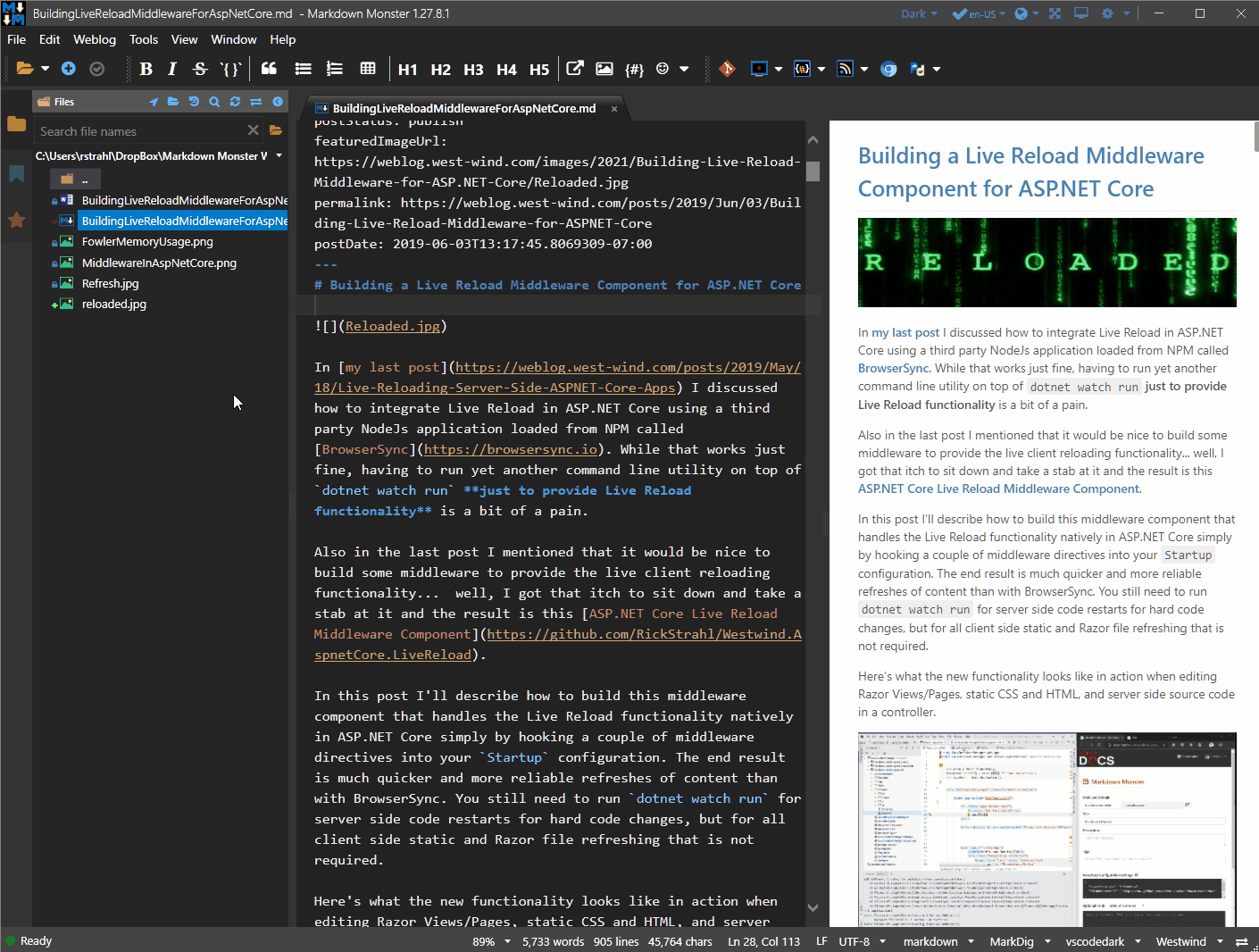The height and width of the screenshot is (952, 1259).
Task: Open the Git commit toolbar icon
Action: coord(728,69)
